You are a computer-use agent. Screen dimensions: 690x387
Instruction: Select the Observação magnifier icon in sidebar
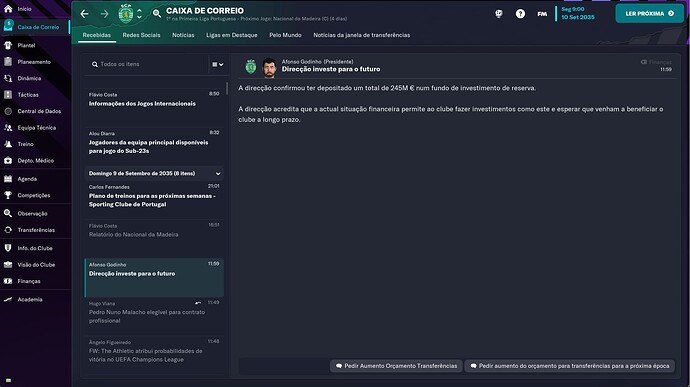pyautogui.click(x=8, y=214)
